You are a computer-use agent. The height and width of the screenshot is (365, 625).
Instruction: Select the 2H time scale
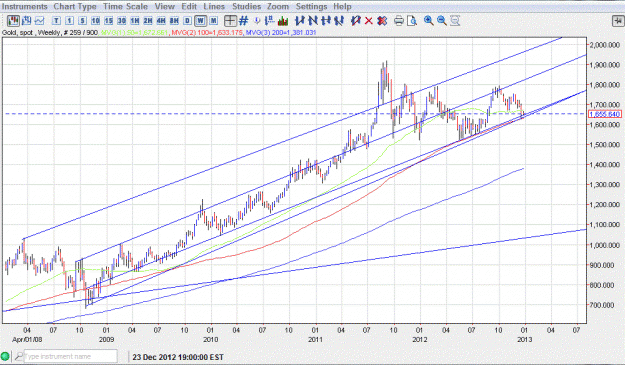tap(148, 21)
